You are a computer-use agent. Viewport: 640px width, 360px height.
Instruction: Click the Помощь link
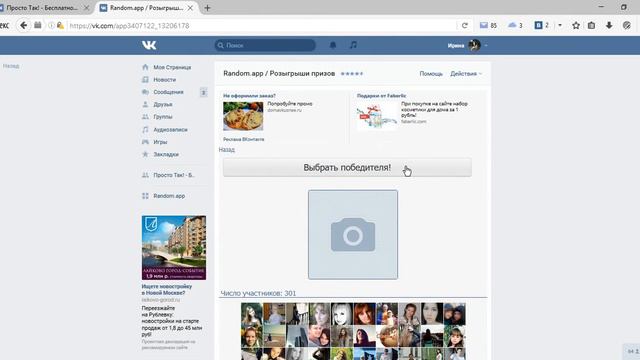click(431, 73)
